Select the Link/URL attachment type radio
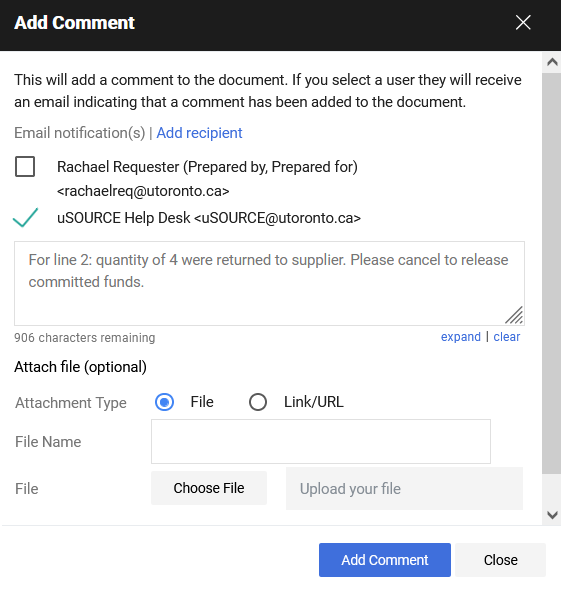Viewport: 561px width, 591px height. coord(258,402)
